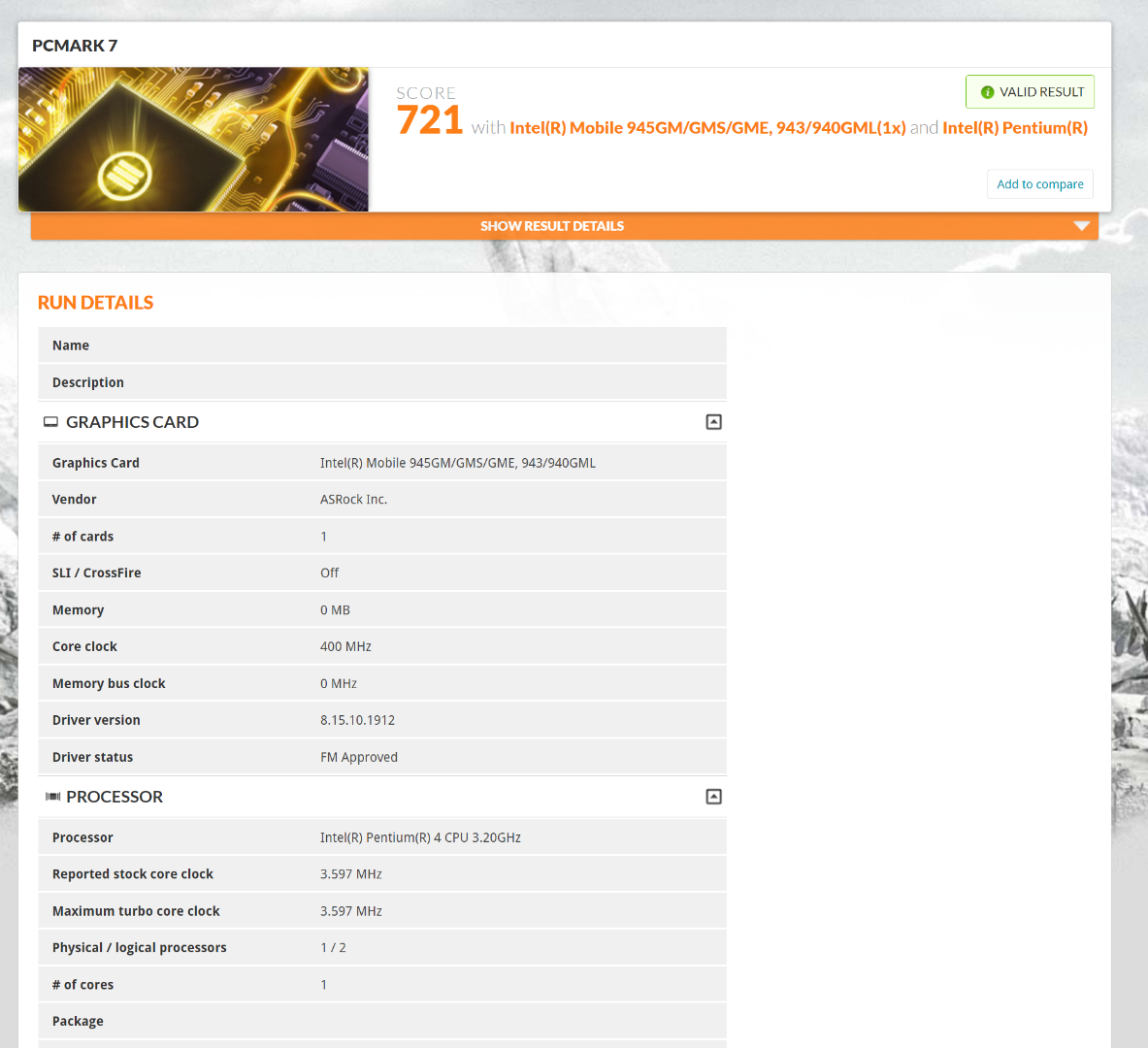
Task: Click the # of cards label
Action: click(82, 537)
